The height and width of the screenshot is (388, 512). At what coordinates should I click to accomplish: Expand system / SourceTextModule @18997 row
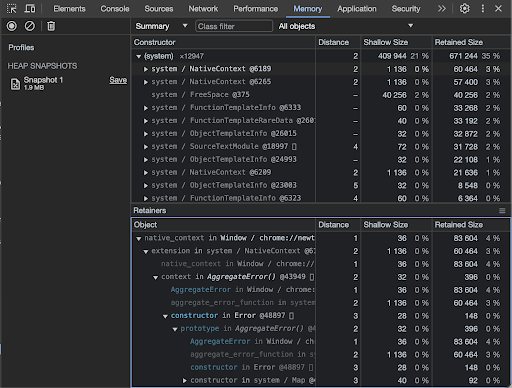coord(146,147)
